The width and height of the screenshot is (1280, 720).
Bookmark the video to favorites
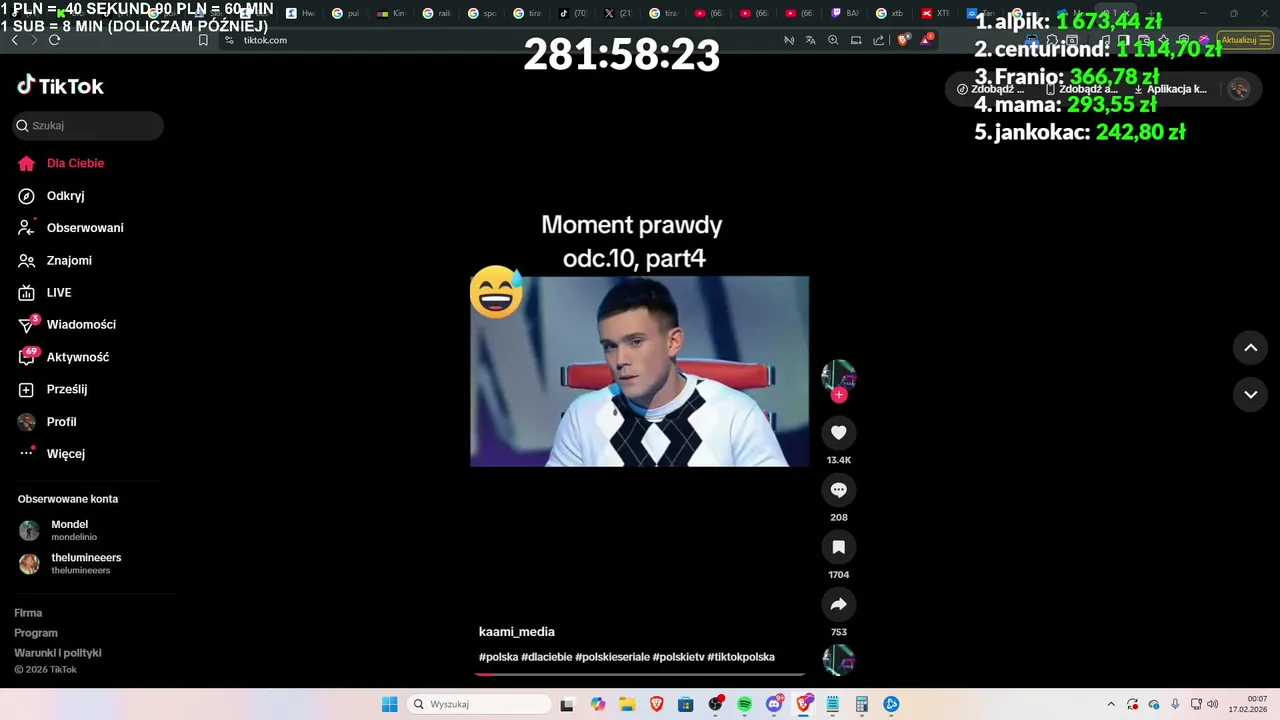tap(838, 547)
